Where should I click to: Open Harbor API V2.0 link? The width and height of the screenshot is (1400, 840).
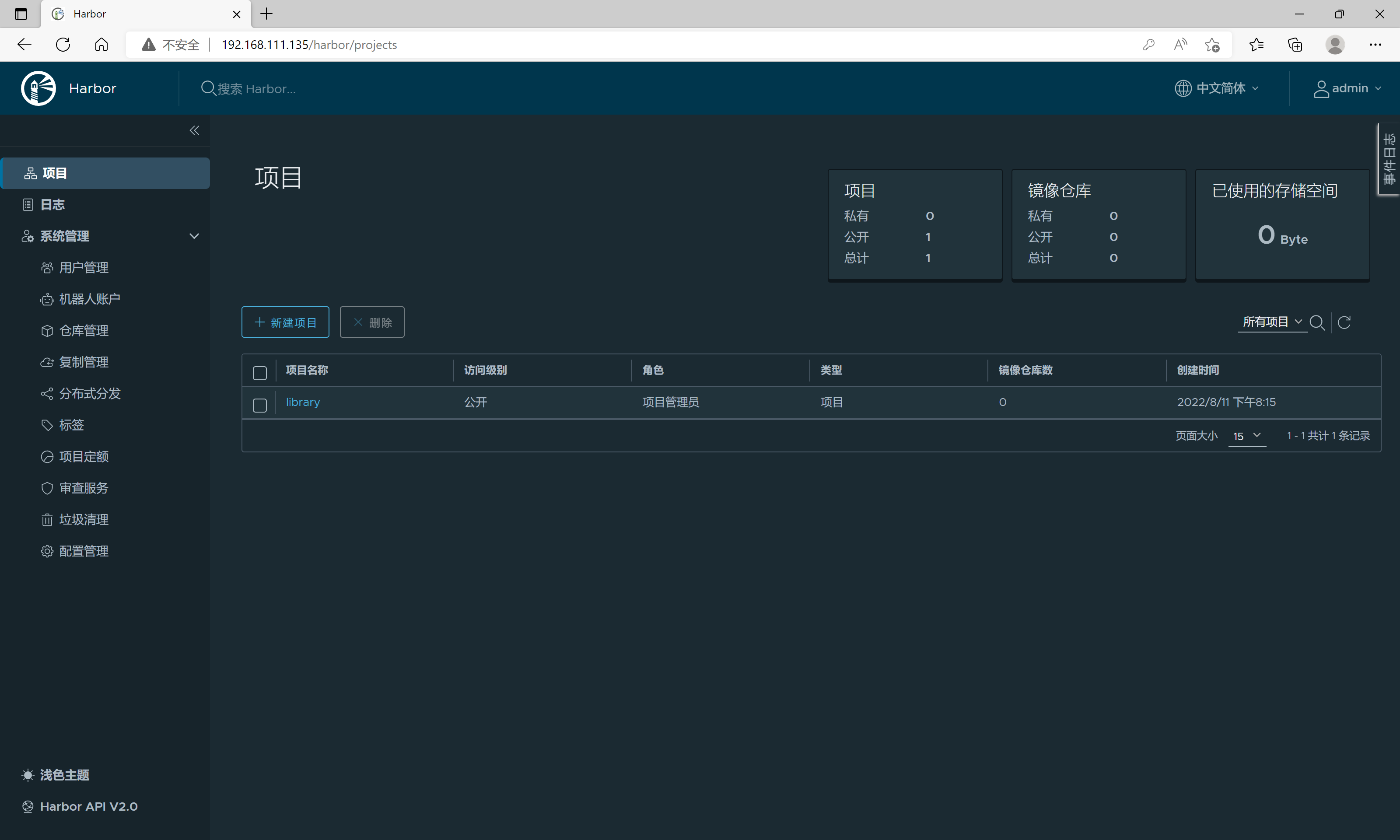coord(80,806)
